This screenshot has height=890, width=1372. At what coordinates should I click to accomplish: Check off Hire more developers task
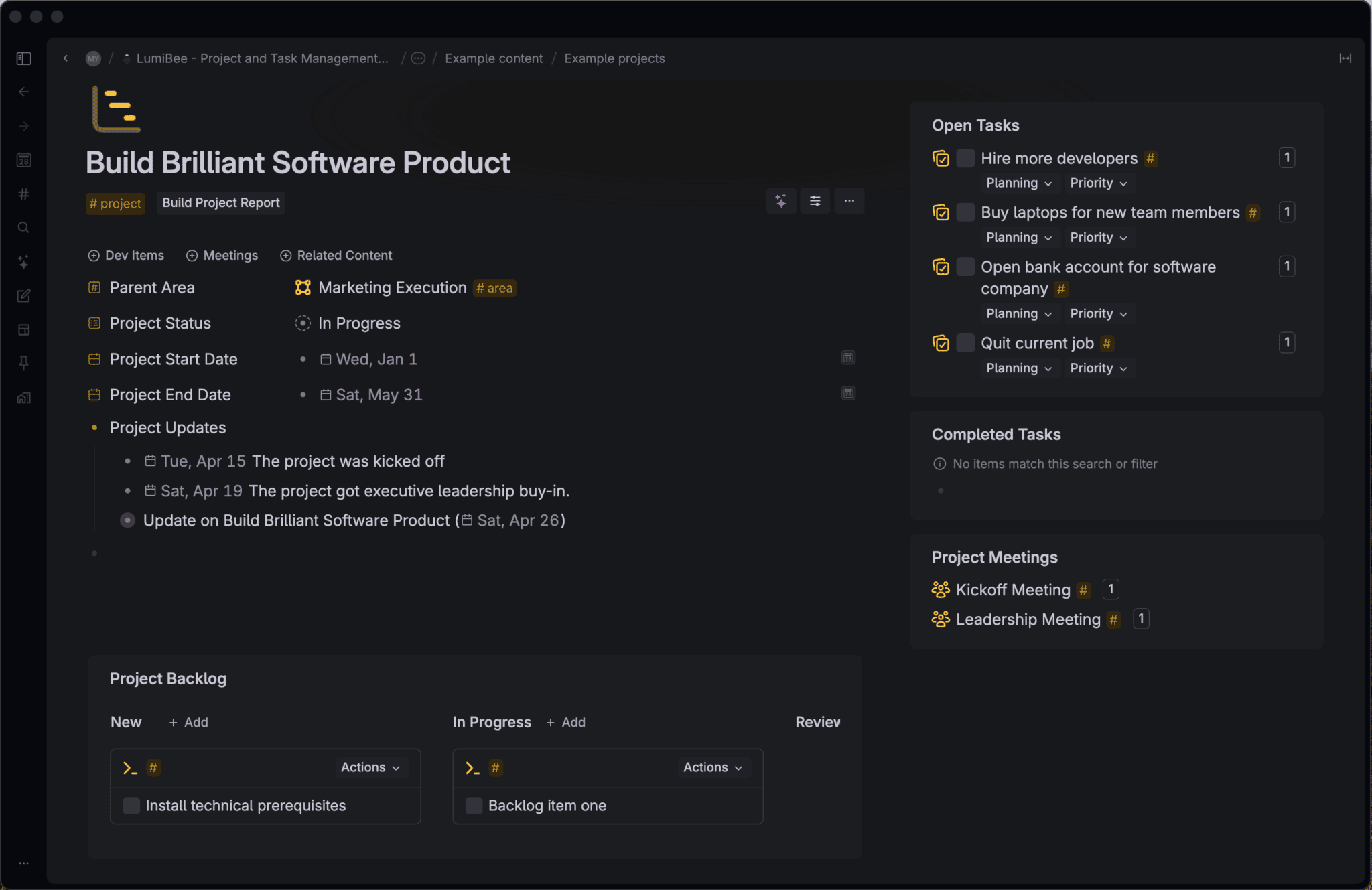coord(965,159)
